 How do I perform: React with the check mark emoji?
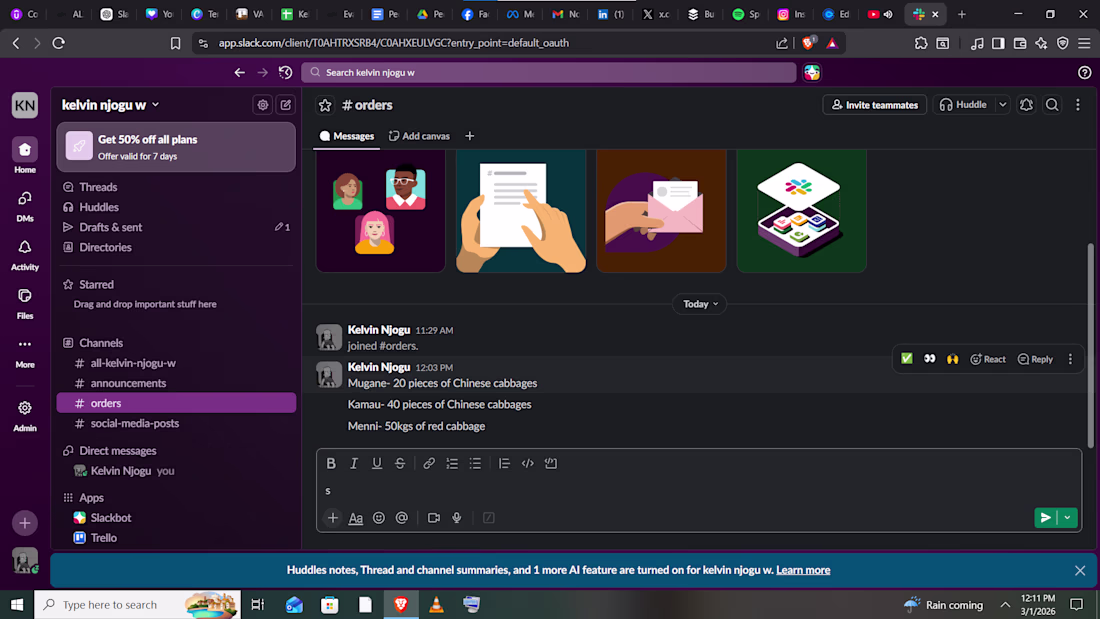click(906, 359)
